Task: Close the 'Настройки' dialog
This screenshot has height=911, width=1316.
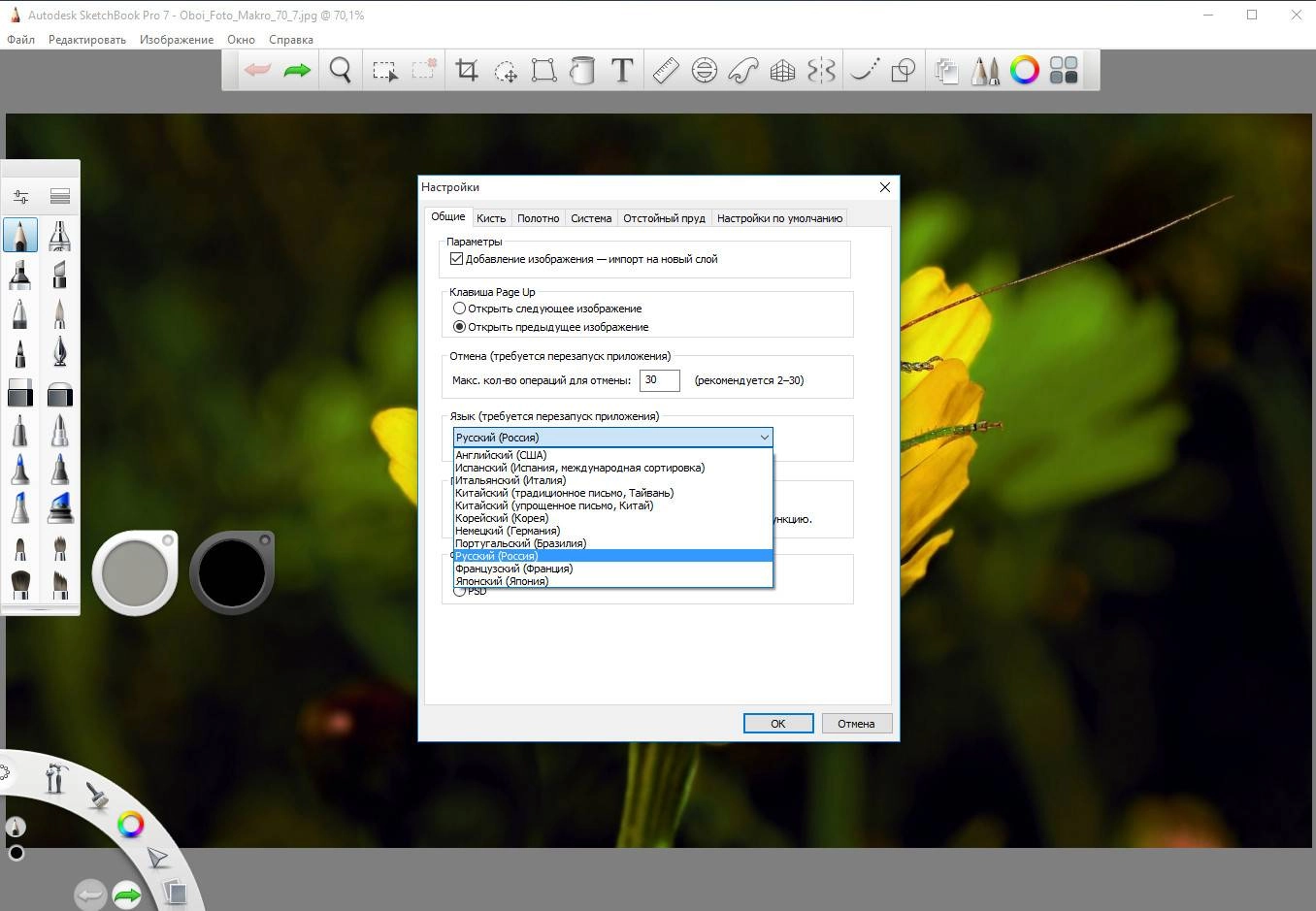Action: (884, 187)
